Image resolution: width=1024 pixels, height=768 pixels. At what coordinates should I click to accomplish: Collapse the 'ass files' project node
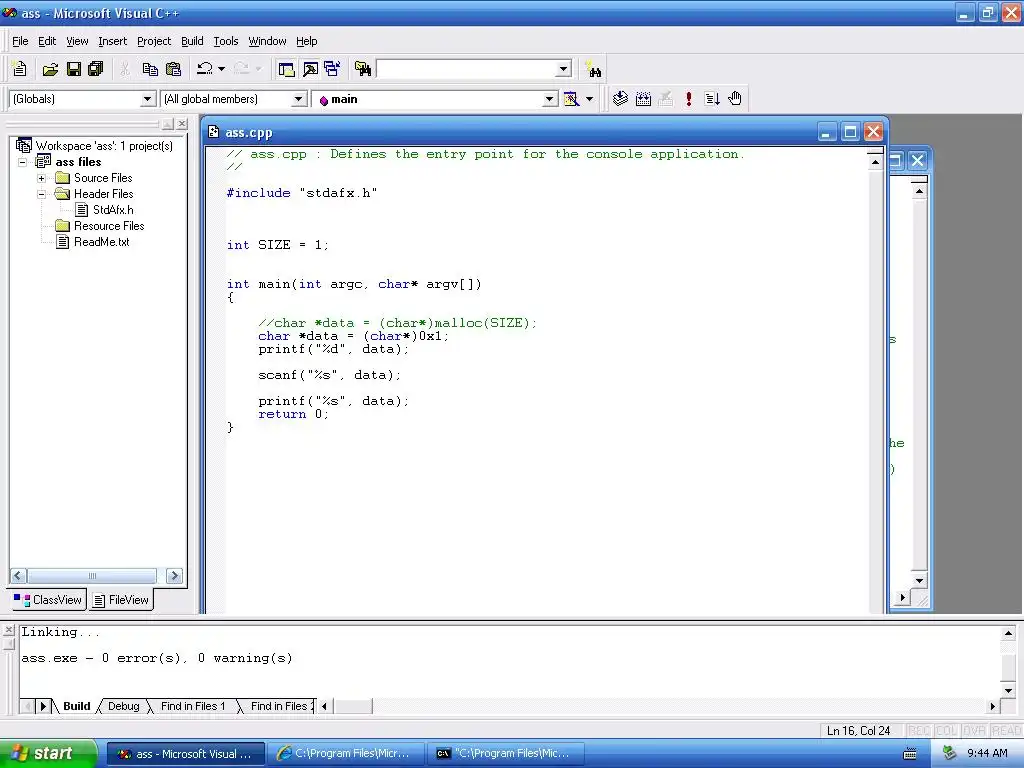coord(23,162)
